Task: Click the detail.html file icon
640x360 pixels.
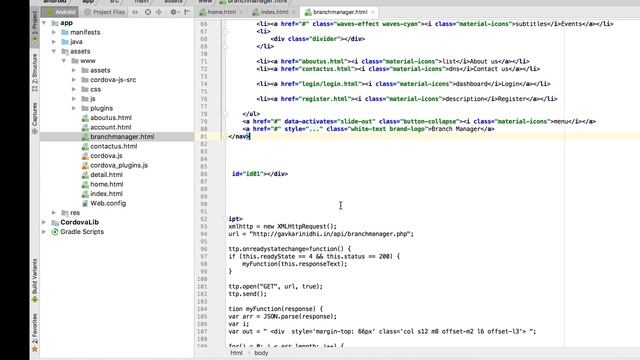Action: point(85,175)
